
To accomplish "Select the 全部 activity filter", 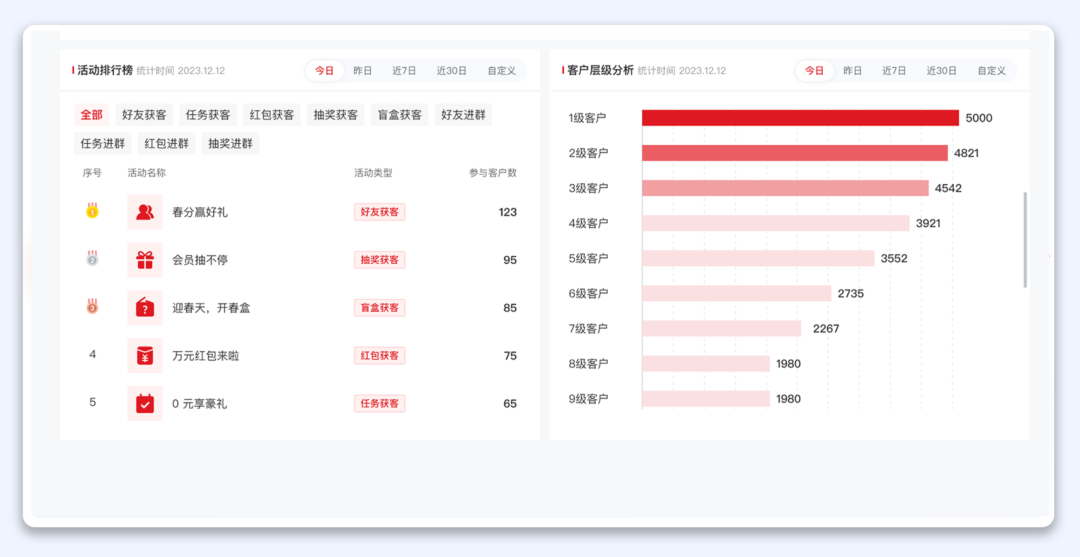I will click(91, 115).
